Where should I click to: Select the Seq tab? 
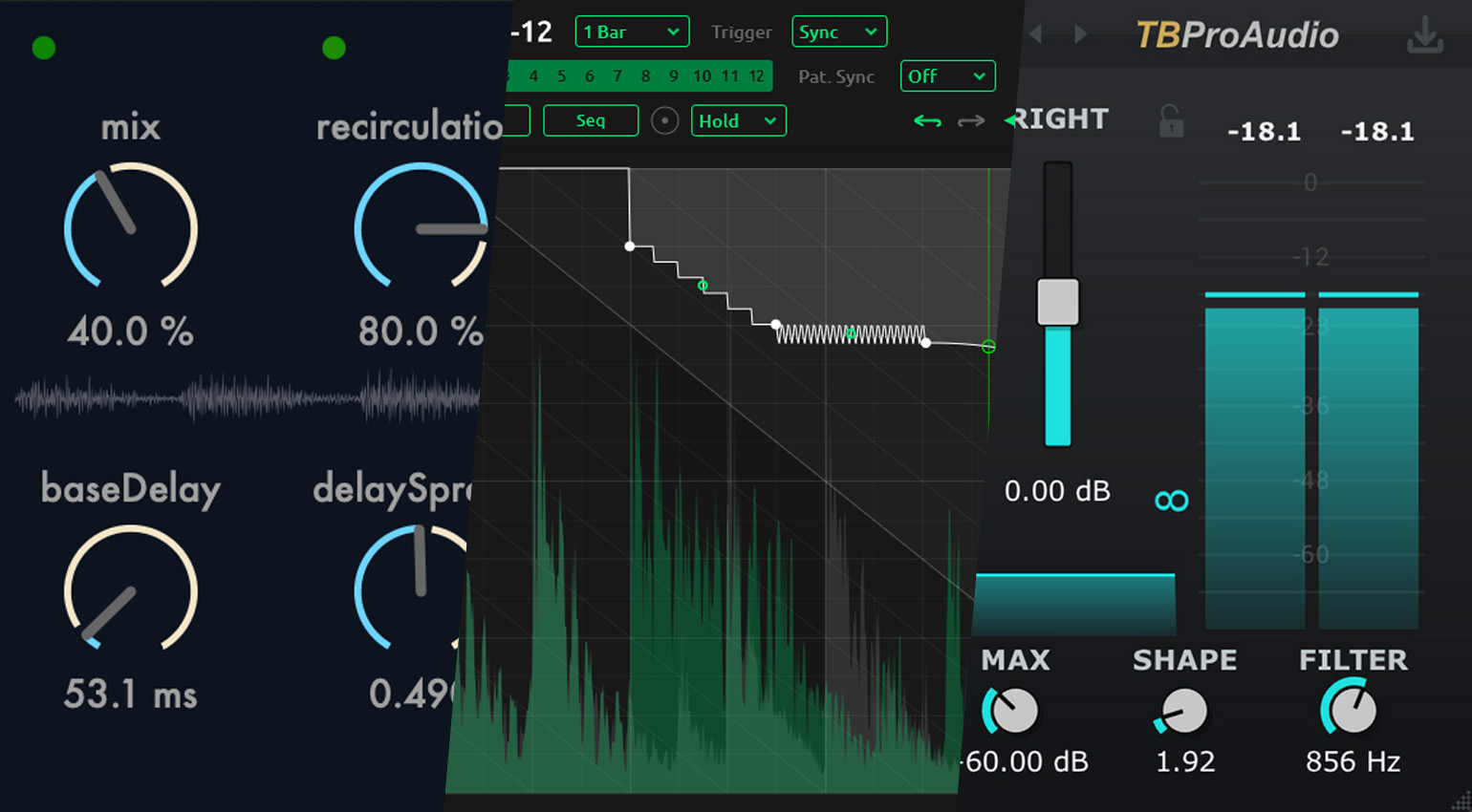pos(591,120)
